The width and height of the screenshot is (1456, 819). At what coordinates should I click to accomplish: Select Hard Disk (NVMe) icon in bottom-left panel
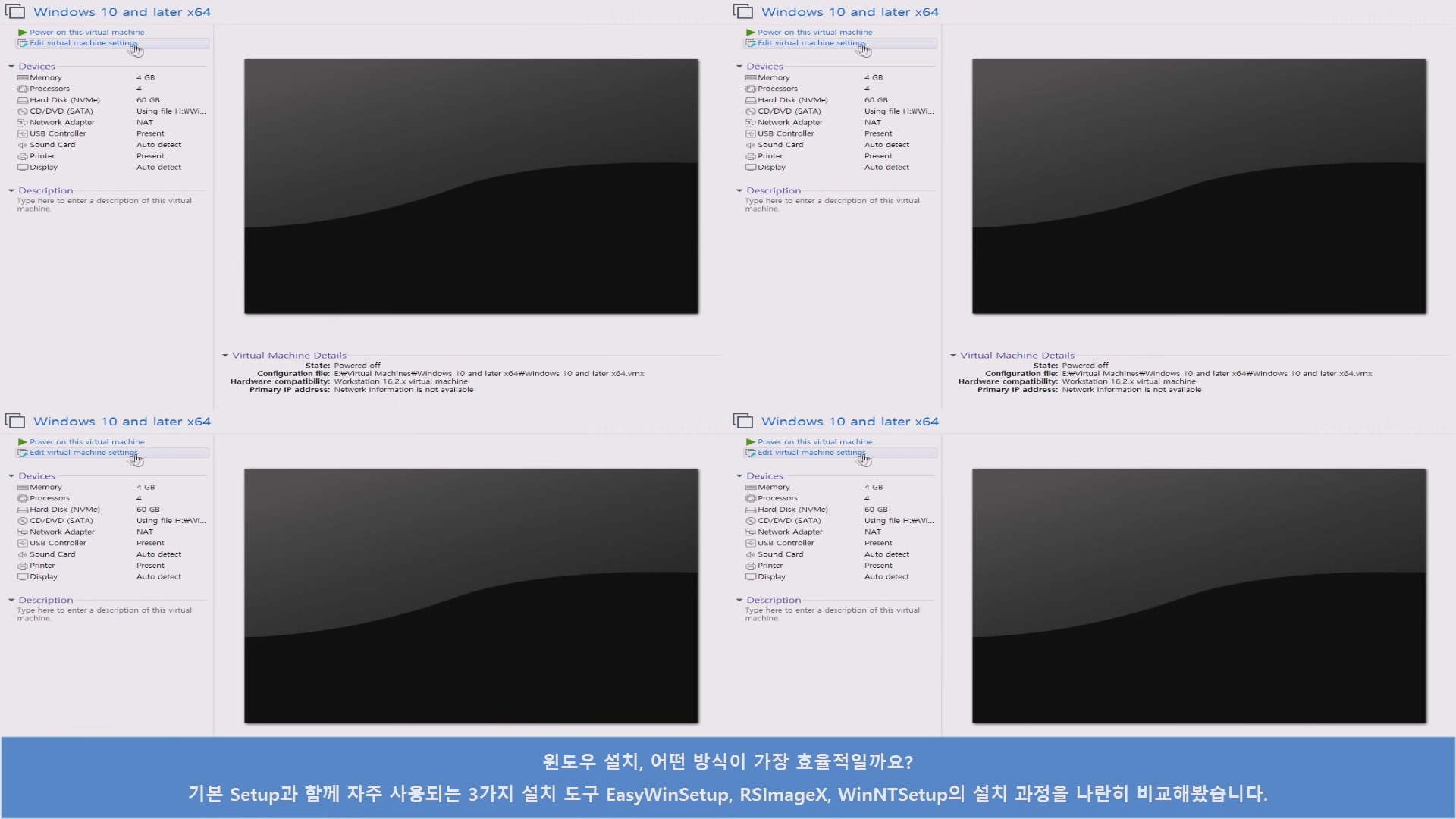coord(23,510)
